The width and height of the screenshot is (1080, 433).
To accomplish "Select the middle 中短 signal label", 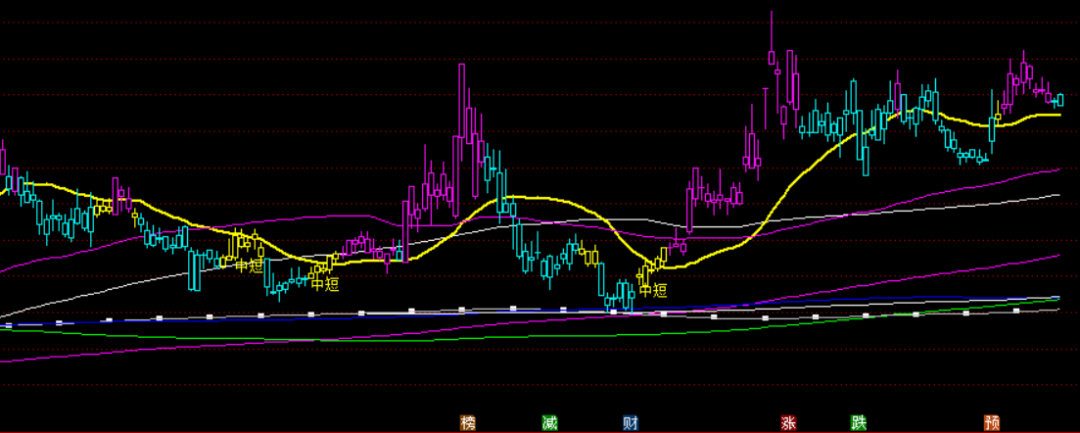I will pyautogui.click(x=325, y=284).
